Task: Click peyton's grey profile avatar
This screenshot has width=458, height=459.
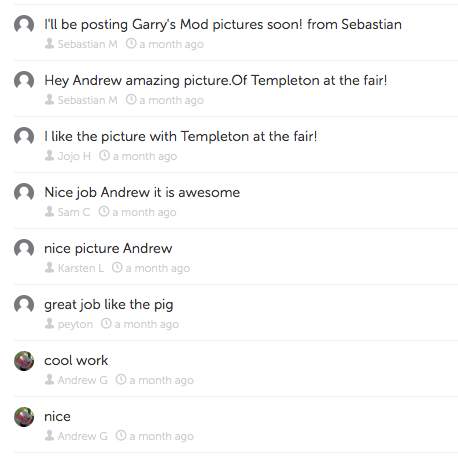Action: click(24, 304)
